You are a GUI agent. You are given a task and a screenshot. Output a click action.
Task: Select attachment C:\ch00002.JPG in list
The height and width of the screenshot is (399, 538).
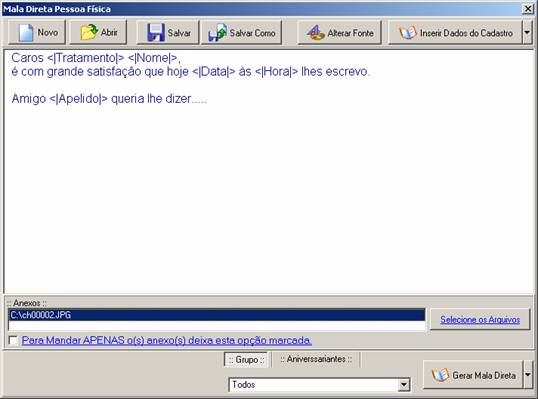click(x=217, y=315)
